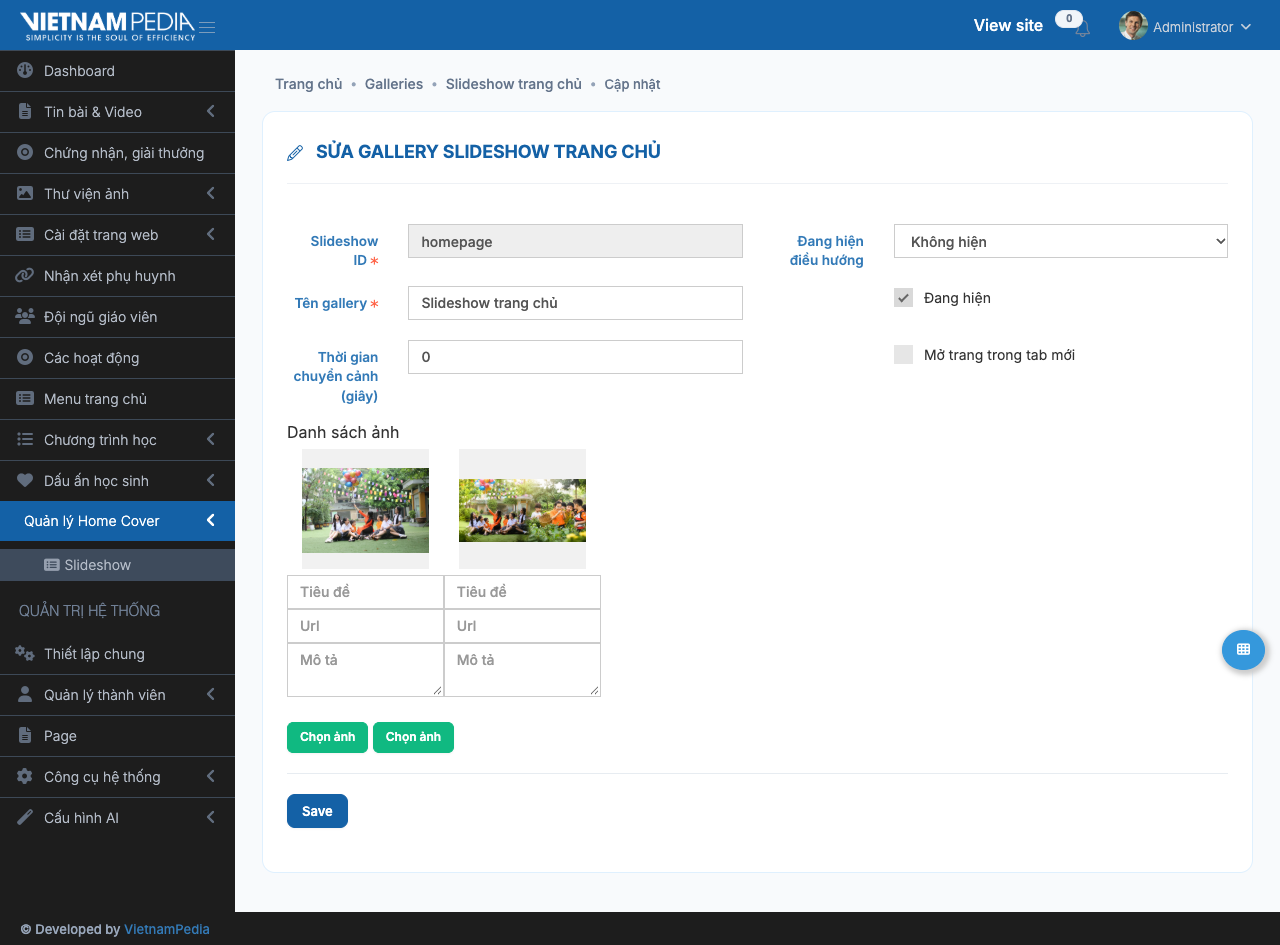Click the Thời gian chuyển cảnh input
Image resolution: width=1280 pixels, height=945 pixels.
[x=575, y=357]
